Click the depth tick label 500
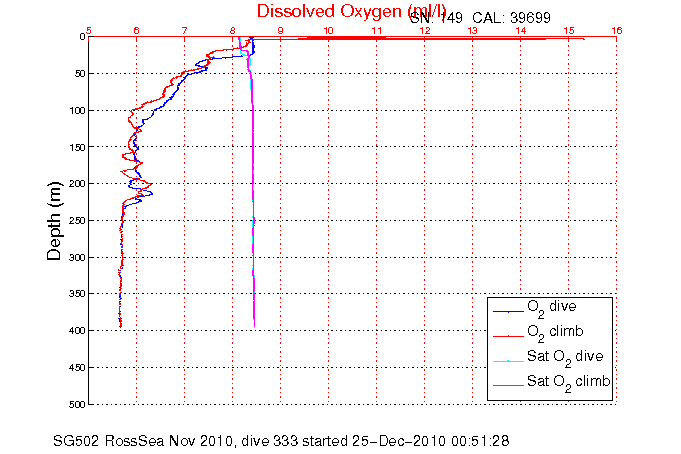Viewport: 681px width, 454px height. [x=77, y=404]
